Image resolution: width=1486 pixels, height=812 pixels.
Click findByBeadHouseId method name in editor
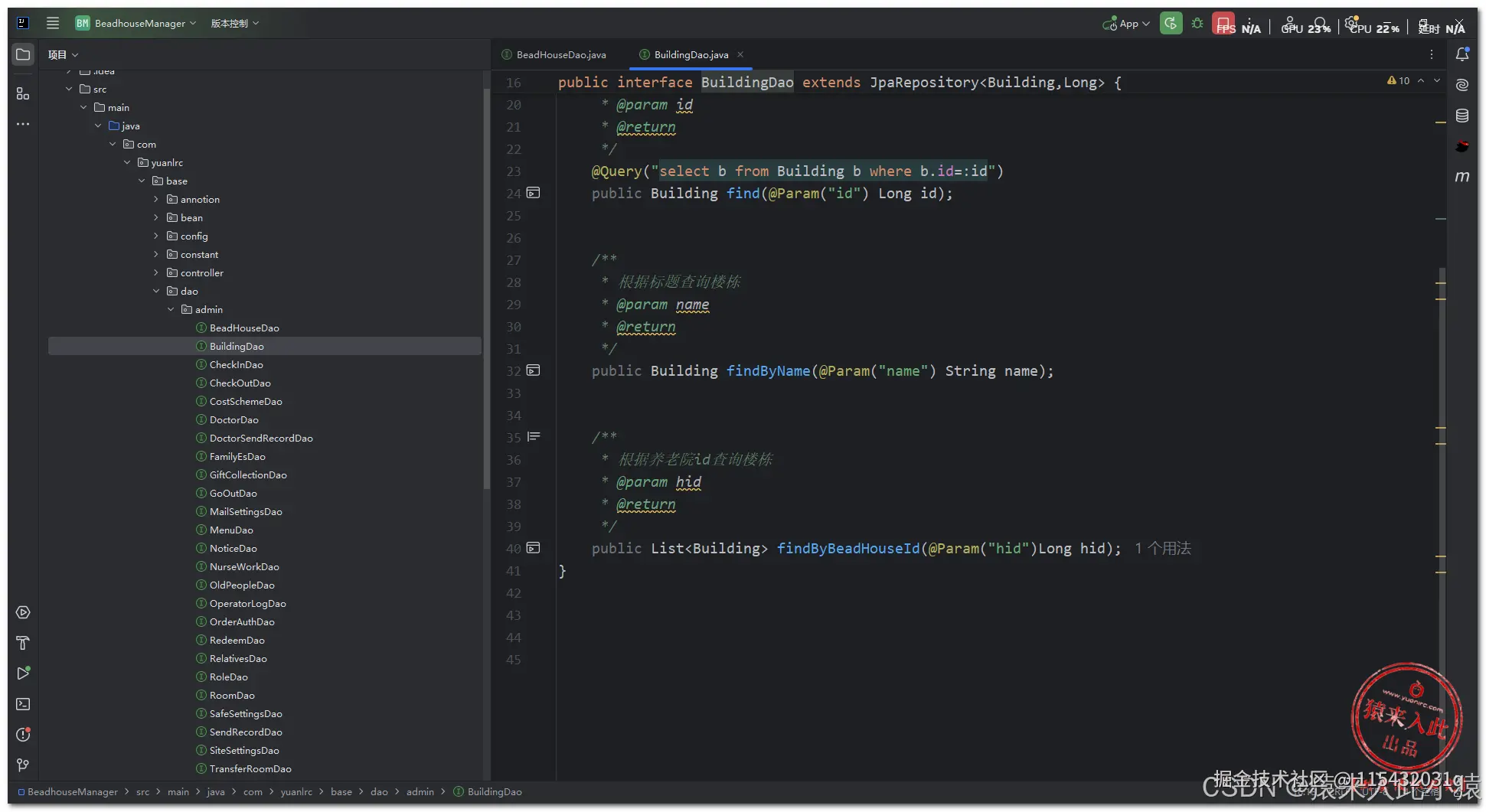[x=848, y=549]
